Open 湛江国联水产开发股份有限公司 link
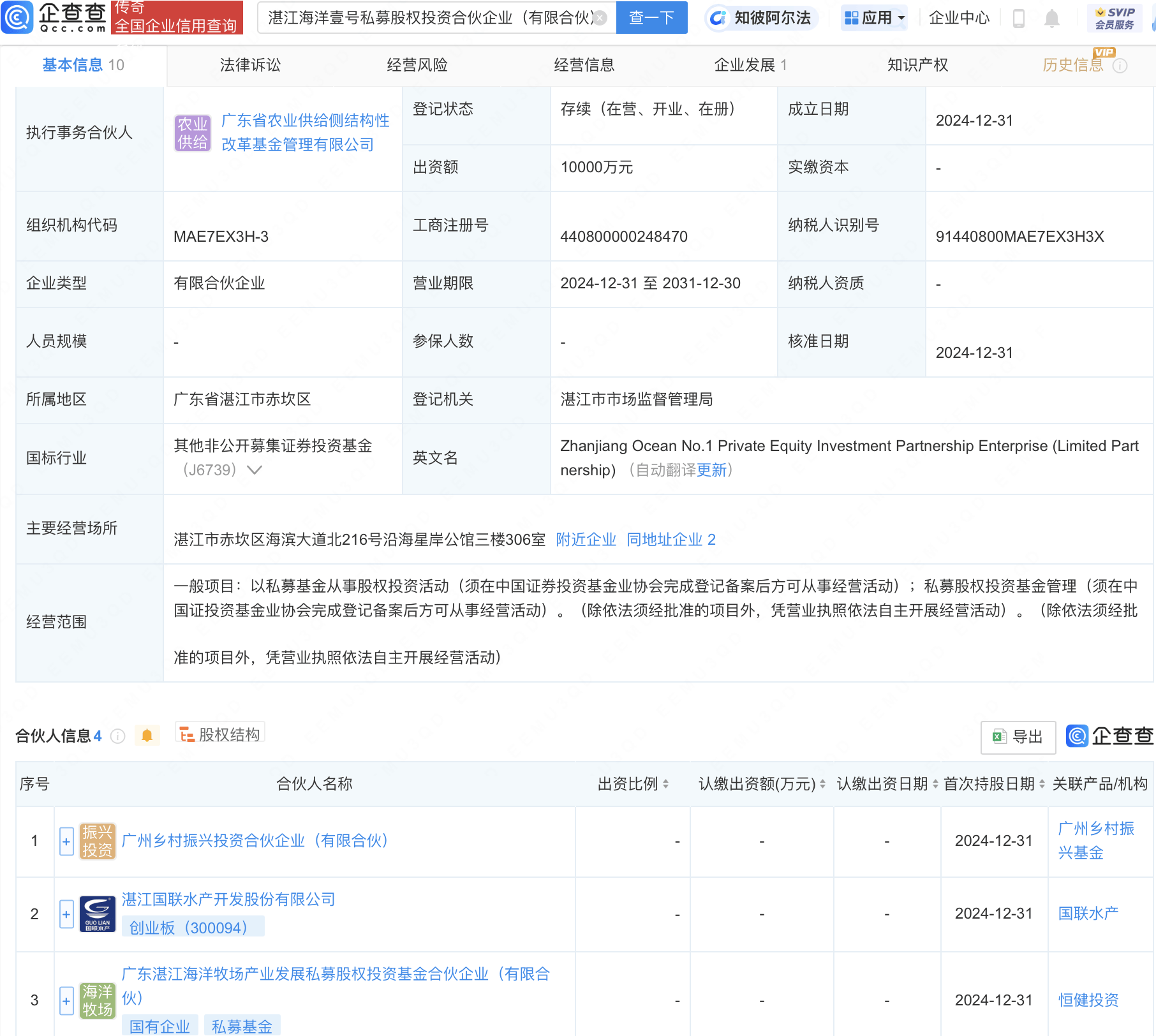 (x=228, y=899)
